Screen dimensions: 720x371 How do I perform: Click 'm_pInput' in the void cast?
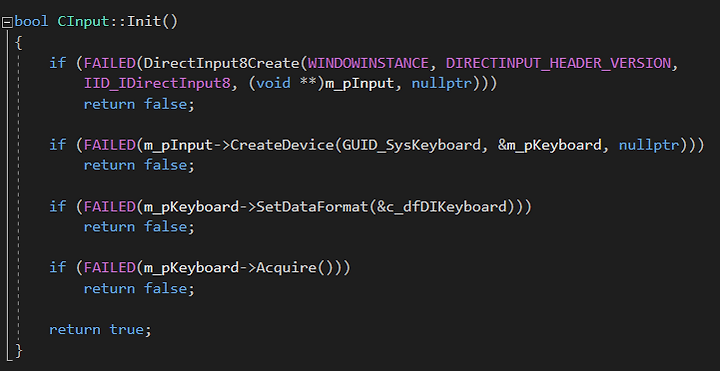tap(360, 83)
